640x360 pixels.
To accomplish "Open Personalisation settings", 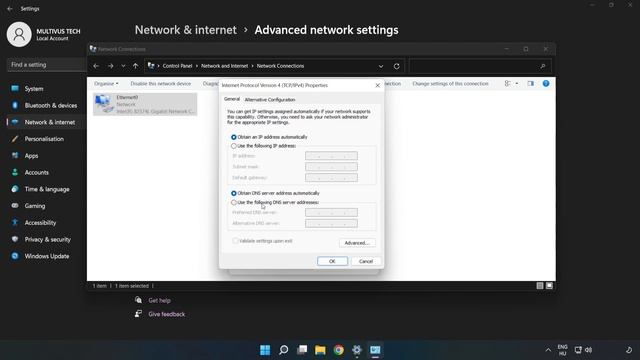I will point(45,139).
